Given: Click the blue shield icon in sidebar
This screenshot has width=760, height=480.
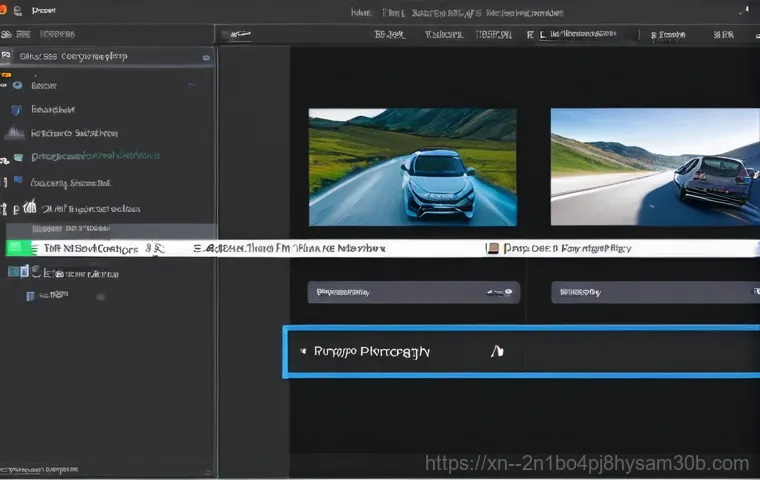Looking at the screenshot, I should (15, 109).
